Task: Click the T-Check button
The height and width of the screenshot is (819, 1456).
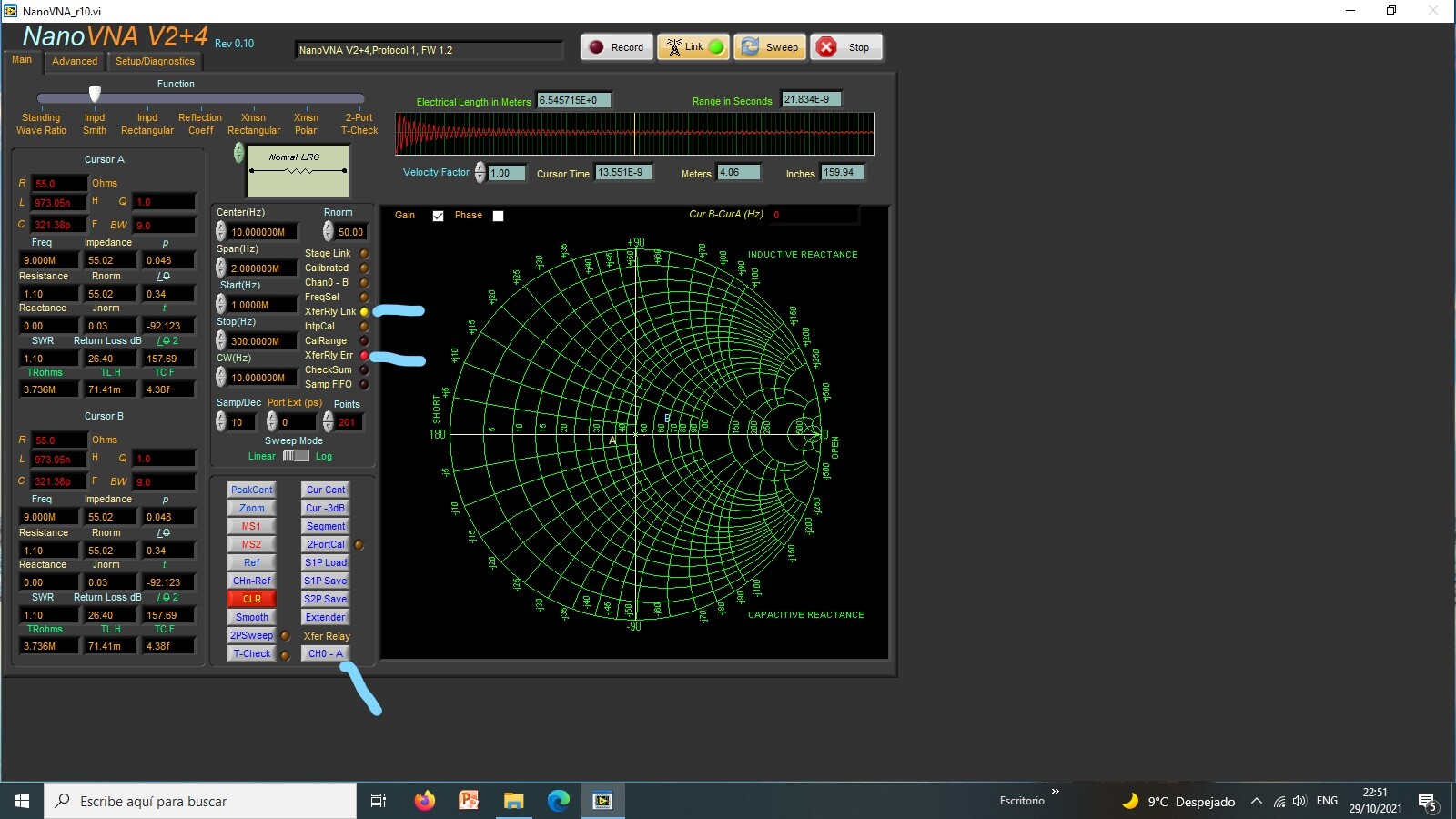Action: click(251, 653)
